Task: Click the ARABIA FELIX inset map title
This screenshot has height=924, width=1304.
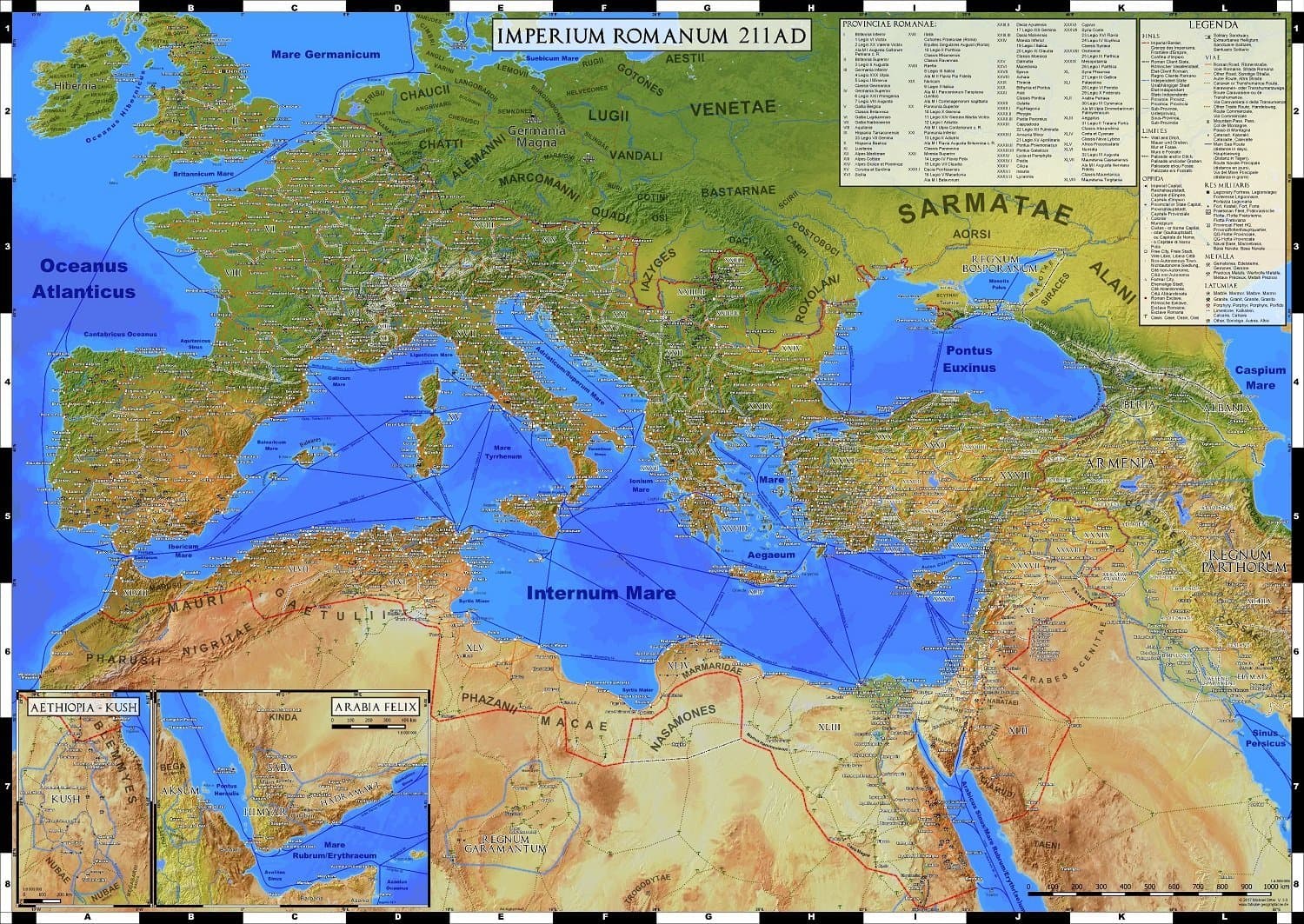Action: [376, 704]
